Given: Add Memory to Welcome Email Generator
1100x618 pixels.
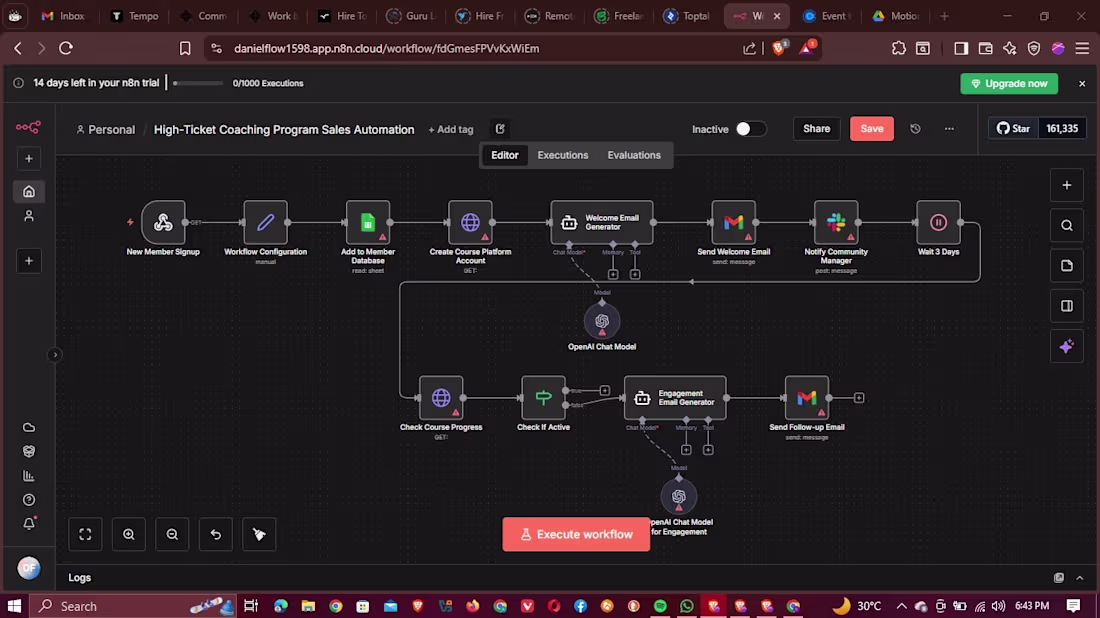Looking at the screenshot, I should pyautogui.click(x=613, y=274).
